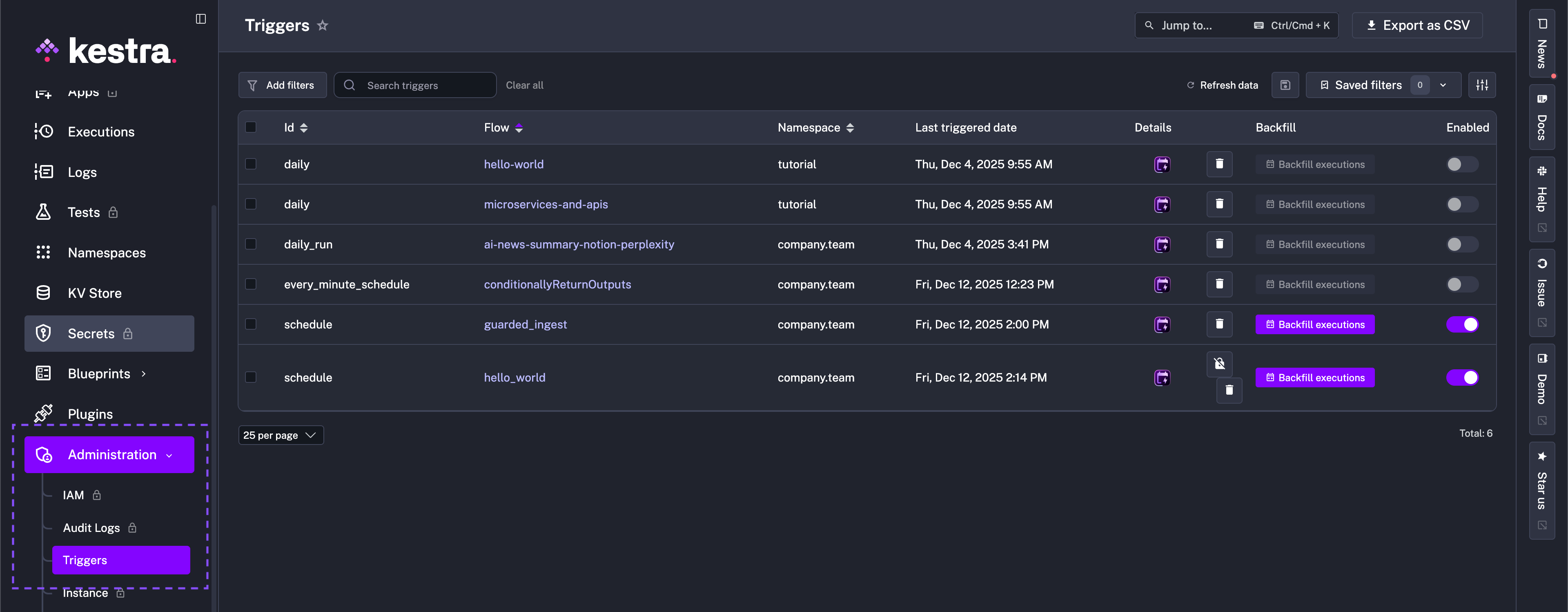Unlock the hello_world schedule trigger
Screen dimensions: 1568x612
coord(1219,364)
